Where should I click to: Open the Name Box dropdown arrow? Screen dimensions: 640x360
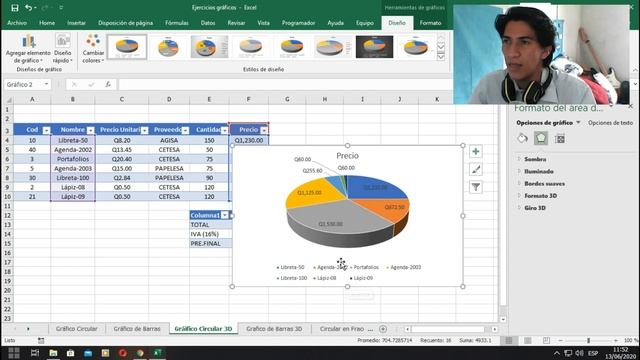click(47, 84)
